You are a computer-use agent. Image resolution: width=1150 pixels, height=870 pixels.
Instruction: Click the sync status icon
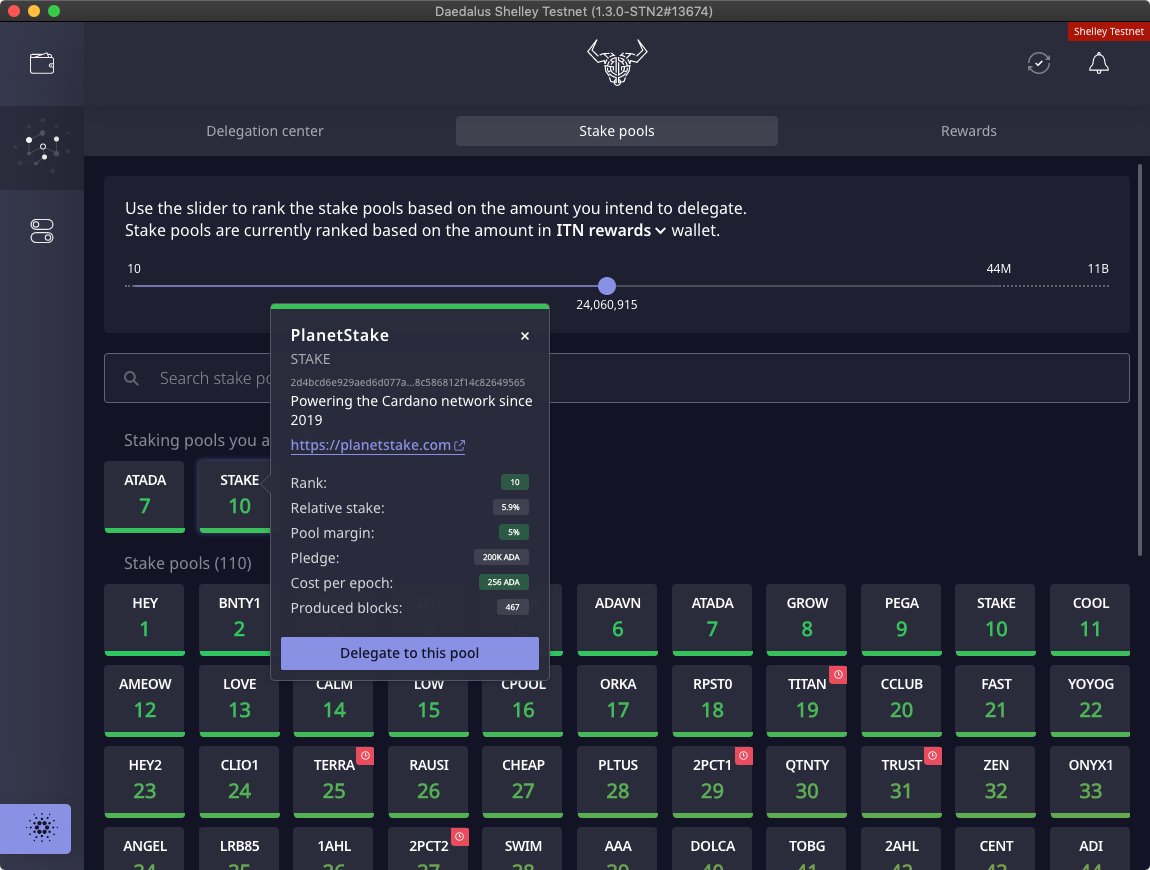click(1039, 64)
